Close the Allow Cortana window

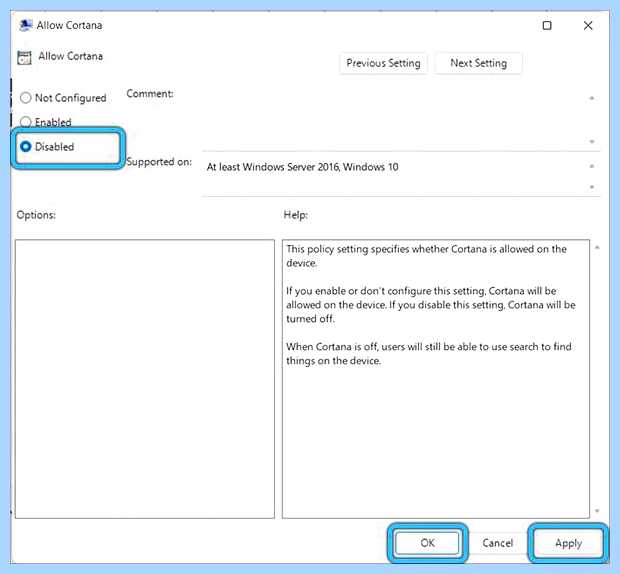coord(588,26)
